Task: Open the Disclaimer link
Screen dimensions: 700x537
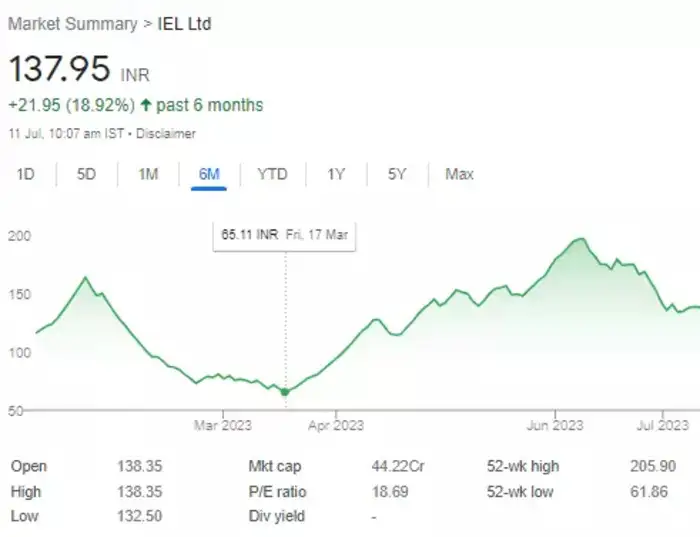Action: pos(166,133)
